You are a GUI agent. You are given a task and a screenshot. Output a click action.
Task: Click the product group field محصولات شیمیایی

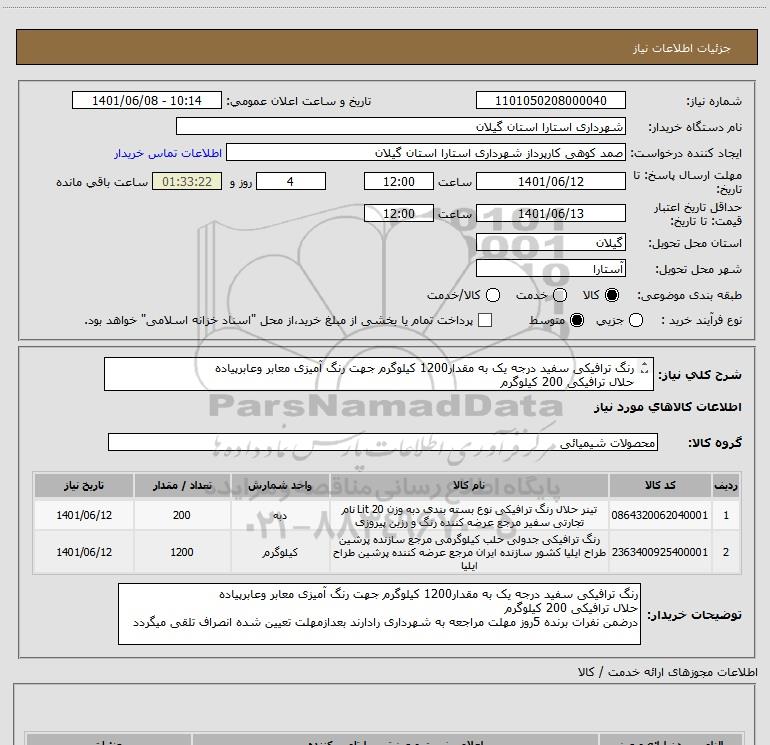[383, 442]
